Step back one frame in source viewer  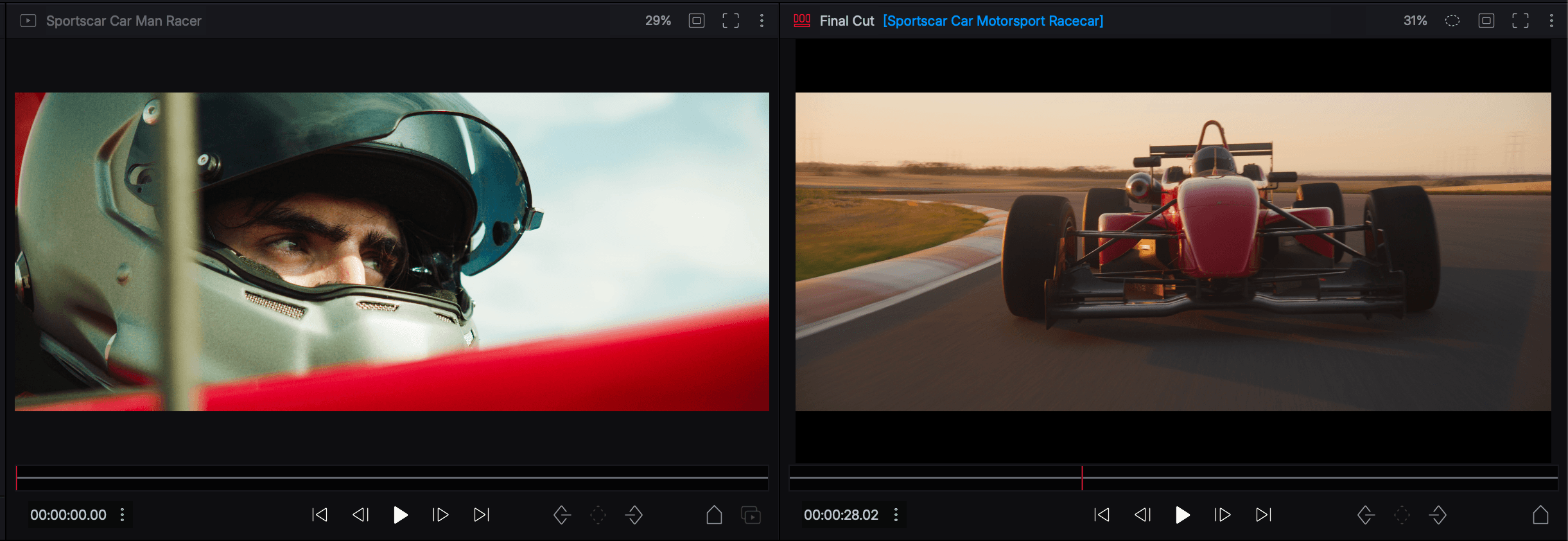coord(361,515)
